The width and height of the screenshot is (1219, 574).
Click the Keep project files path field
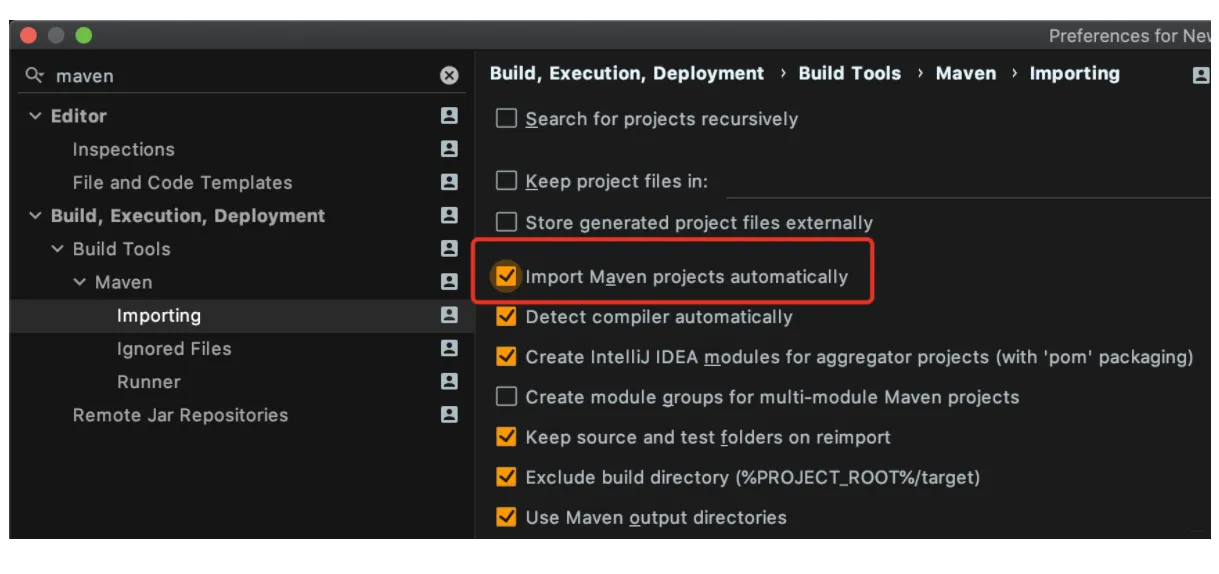tap(965, 182)
